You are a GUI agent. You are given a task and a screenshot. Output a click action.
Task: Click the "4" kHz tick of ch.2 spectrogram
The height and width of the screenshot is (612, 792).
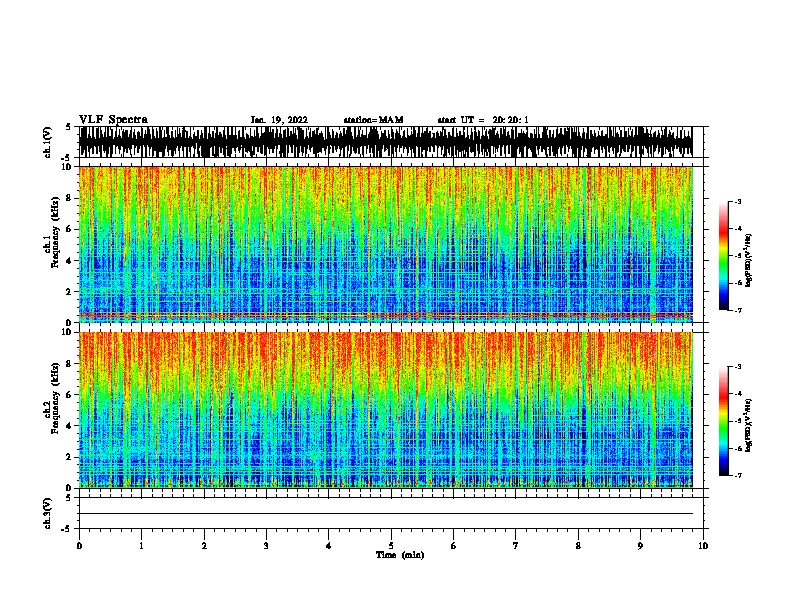pyautogui.click(x=70, y=426)
